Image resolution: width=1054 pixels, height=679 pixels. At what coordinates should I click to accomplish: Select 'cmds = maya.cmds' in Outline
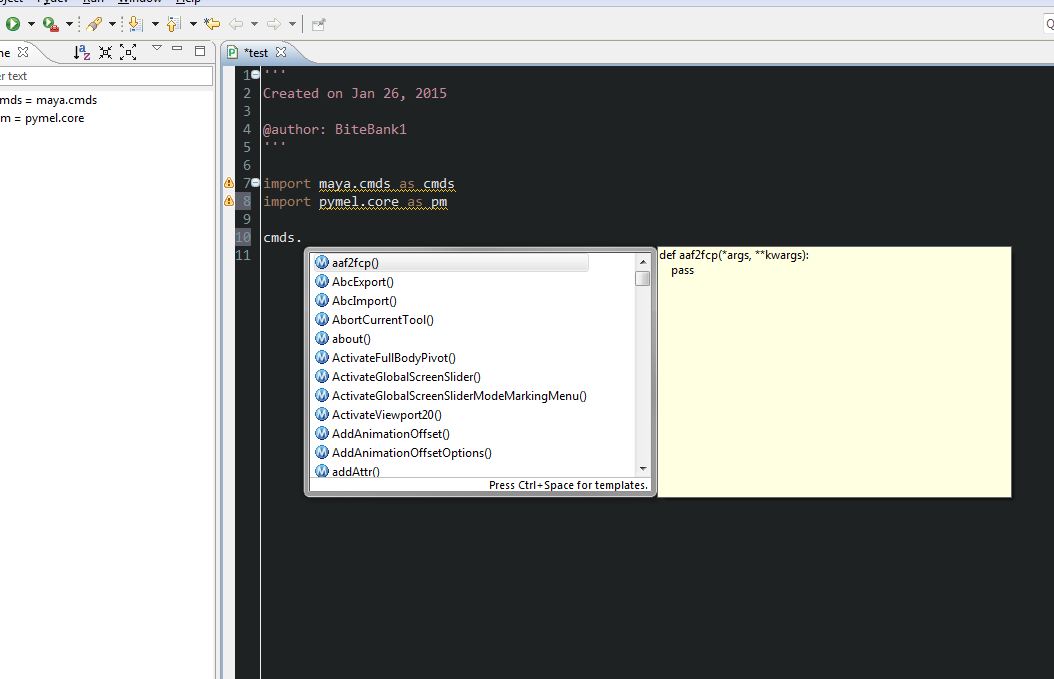tap(48, 99)
